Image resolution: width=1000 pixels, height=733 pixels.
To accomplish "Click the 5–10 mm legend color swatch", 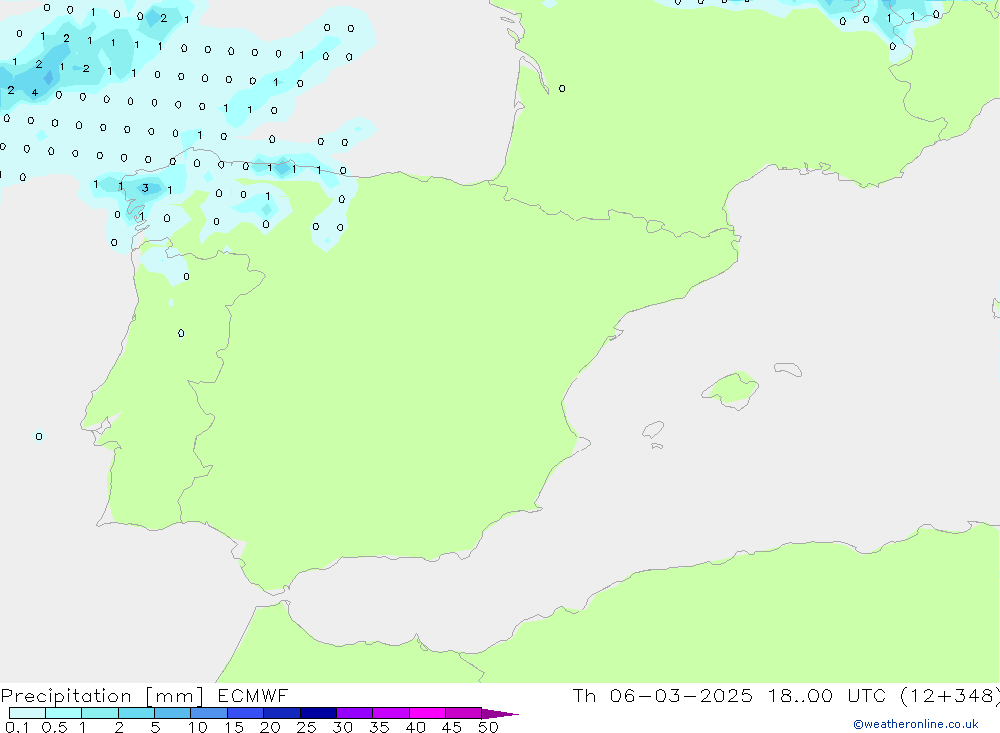I will point(173,713).
